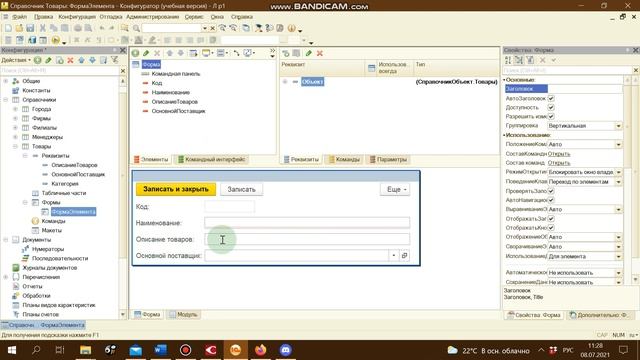640x360 pixels.
Task: Toggle the Доступность checkbox
Action: [x=551, y=107]
